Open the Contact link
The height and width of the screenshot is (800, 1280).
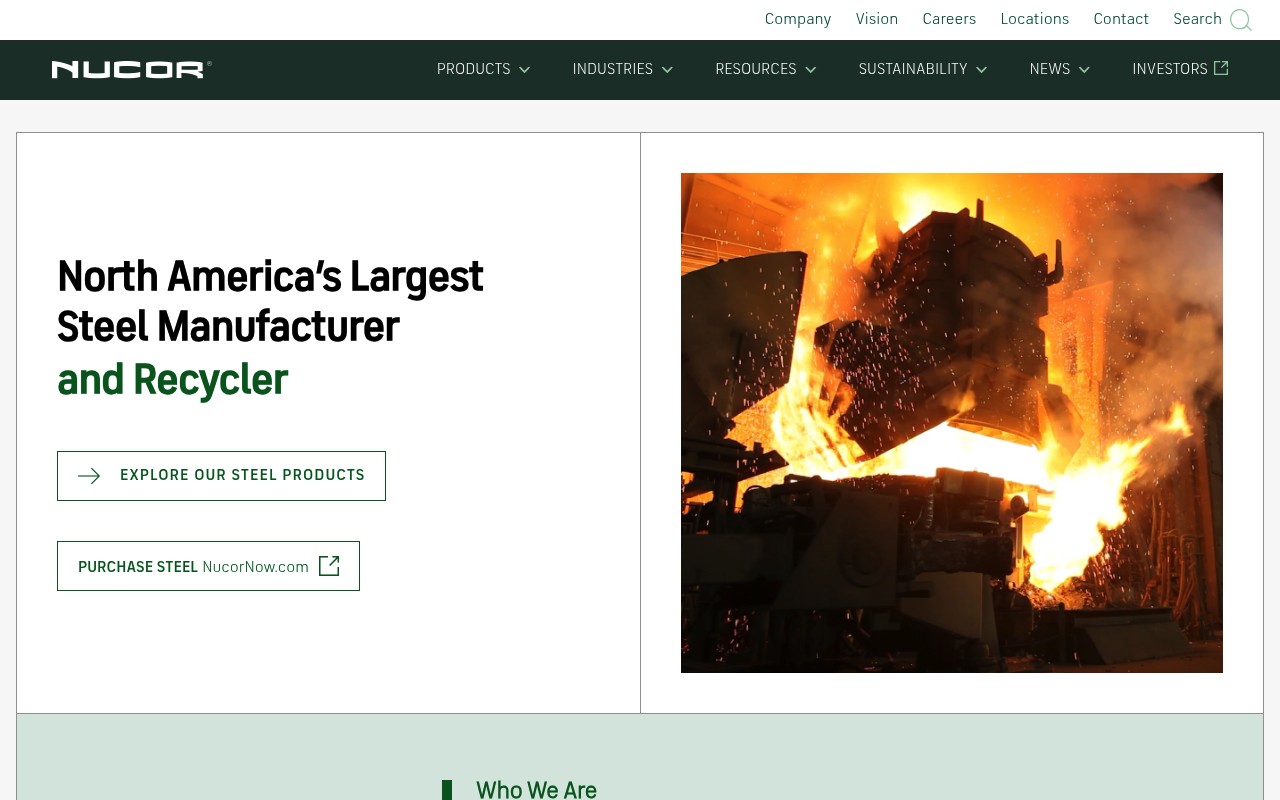(x=1121, y=19)
